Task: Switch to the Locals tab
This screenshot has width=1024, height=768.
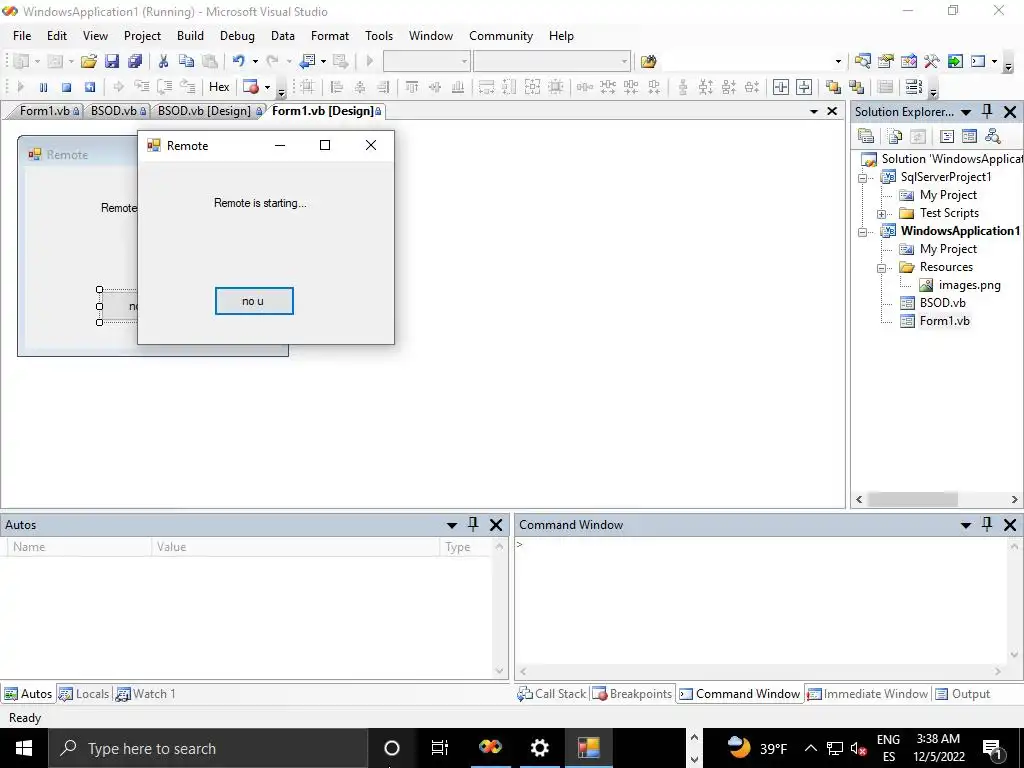Action: point(84,694)
